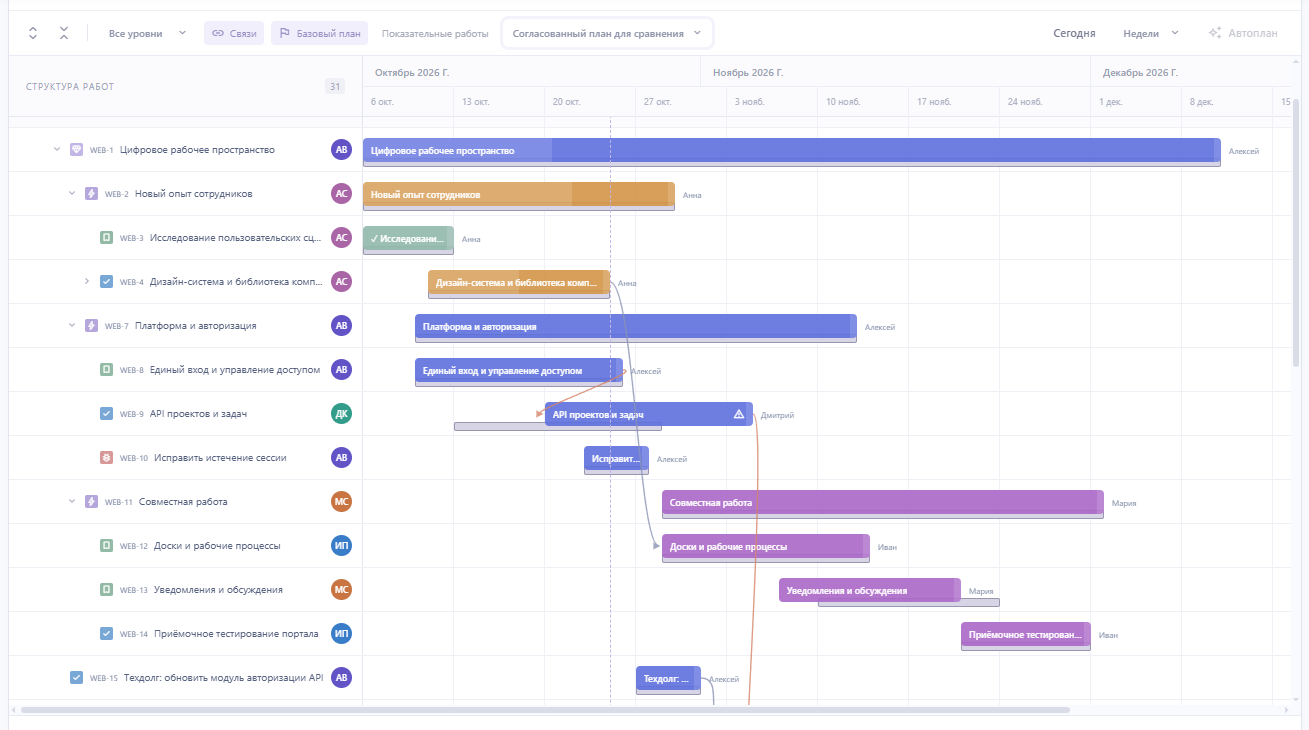Click the lightning icon of WEB-11 Совместная работа
This screenshot has height=730, width=1309.
click(x=91, y=502)
